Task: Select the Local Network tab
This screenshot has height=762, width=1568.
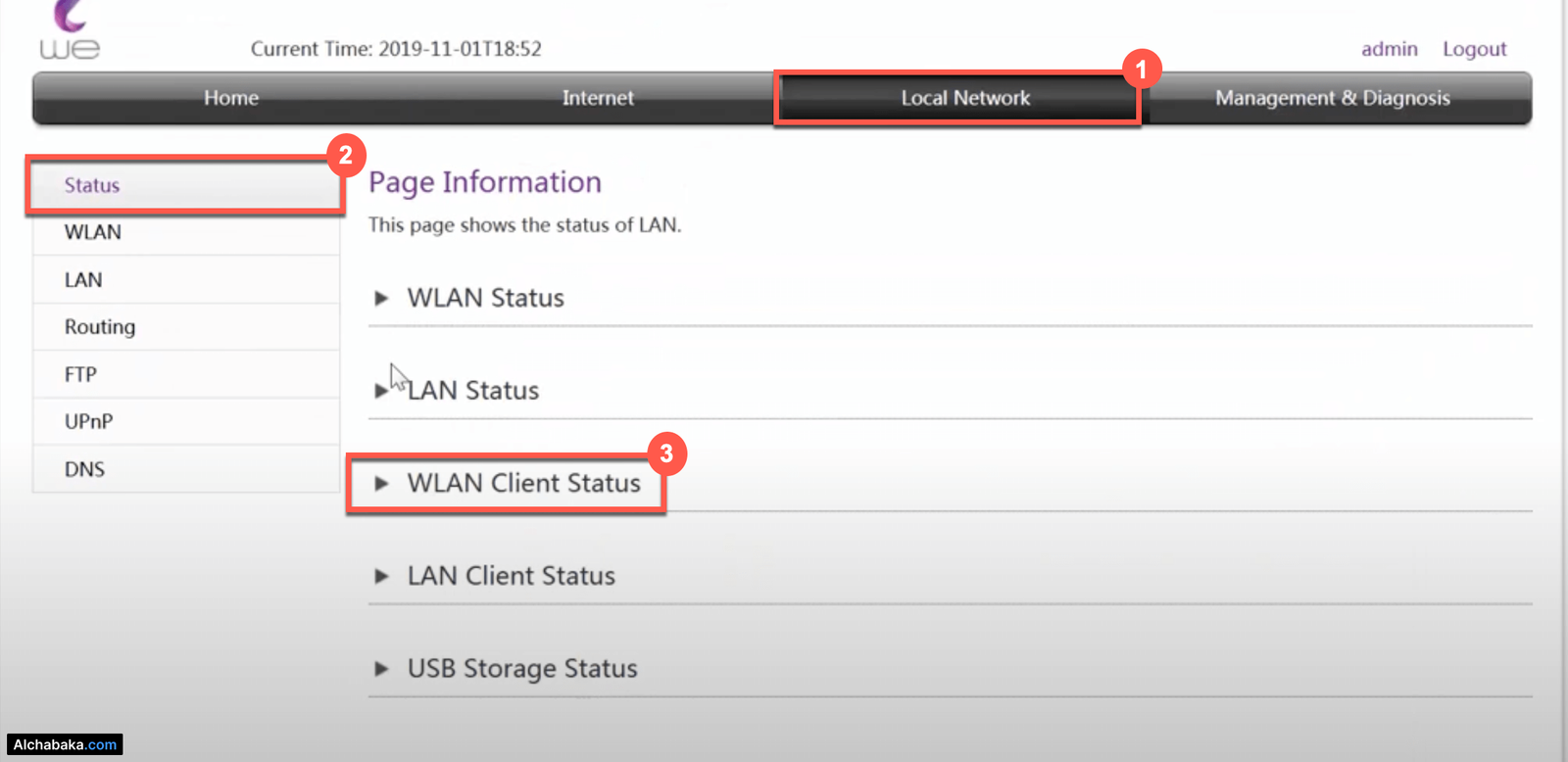Action: coord(965,98)
